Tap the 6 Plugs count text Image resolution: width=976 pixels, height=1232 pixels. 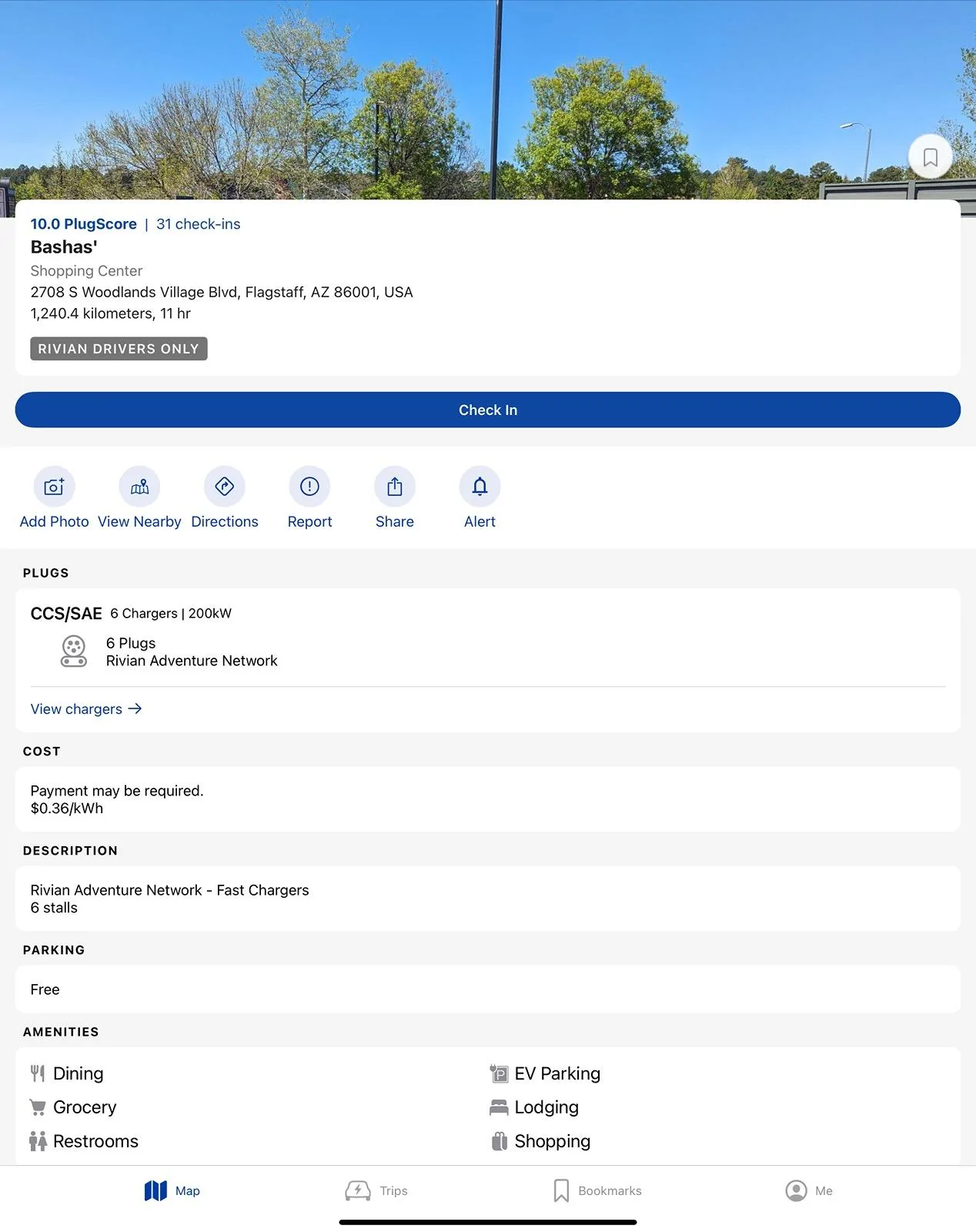coord(131,643)
